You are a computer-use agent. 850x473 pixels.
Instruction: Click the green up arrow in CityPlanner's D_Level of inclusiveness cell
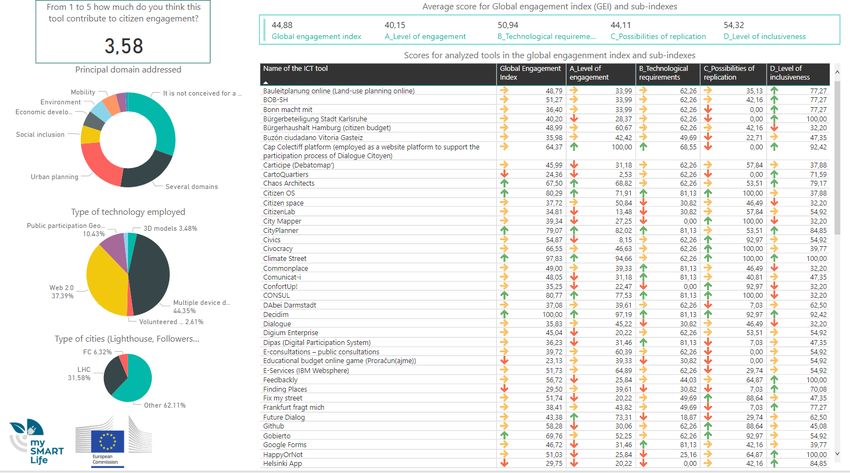(x=774, y=230)
